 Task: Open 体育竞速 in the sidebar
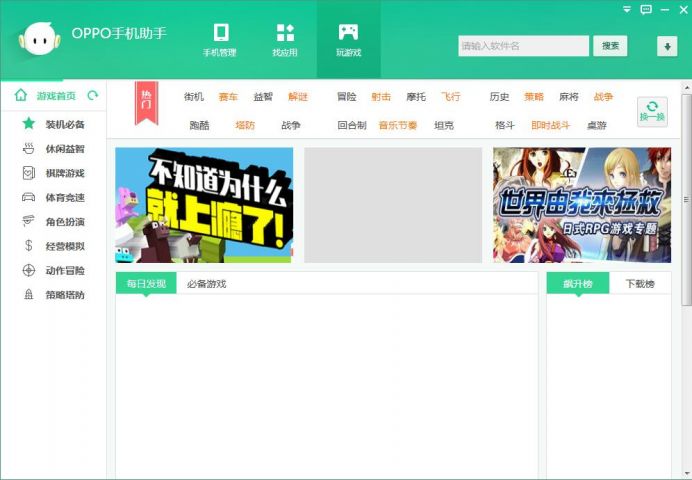pos(65,198)
